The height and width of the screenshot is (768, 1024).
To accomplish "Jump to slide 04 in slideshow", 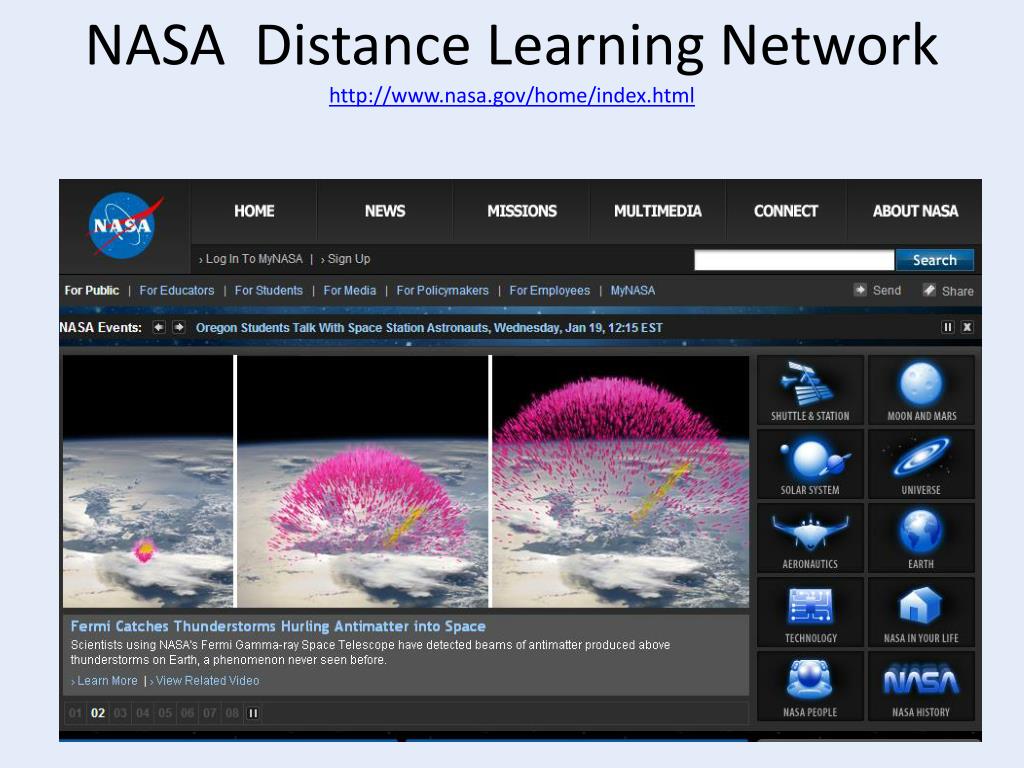I will (142, 713).
